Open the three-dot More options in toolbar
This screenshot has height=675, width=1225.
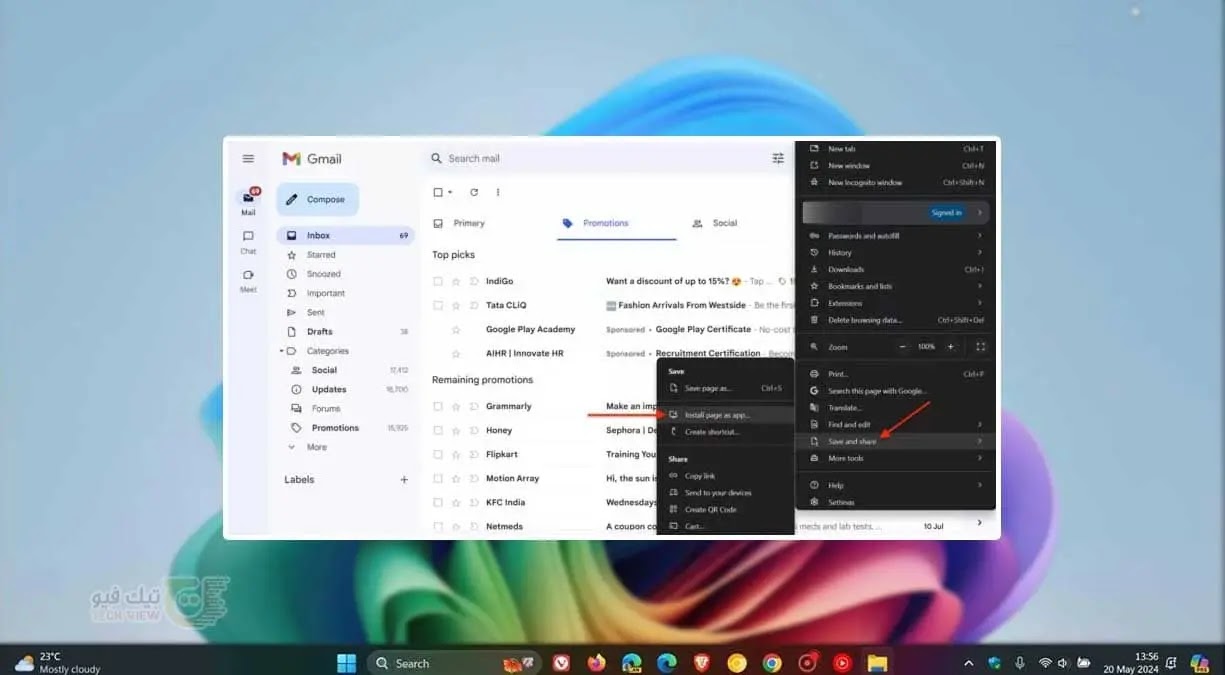pyautogui.click(x=498, y=192)
